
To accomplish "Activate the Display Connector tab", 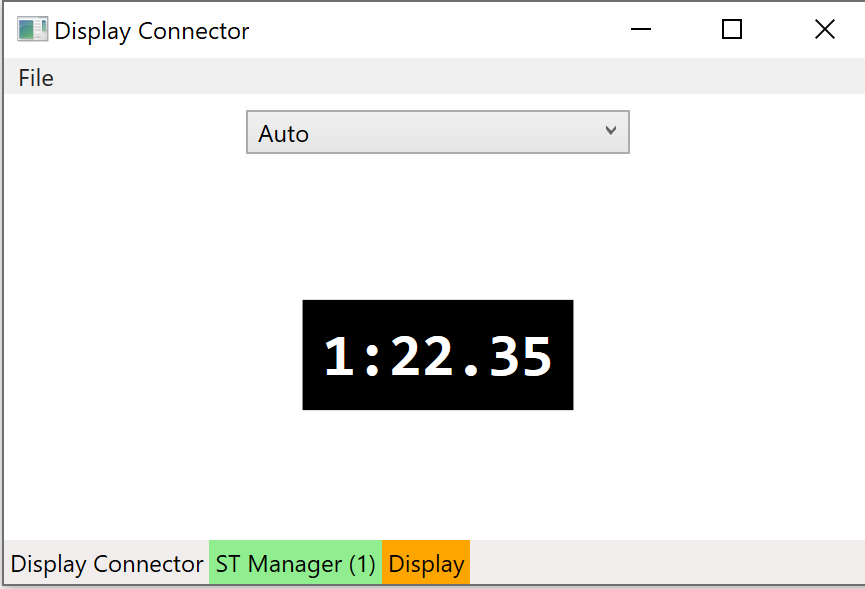I will pos(105,563).
